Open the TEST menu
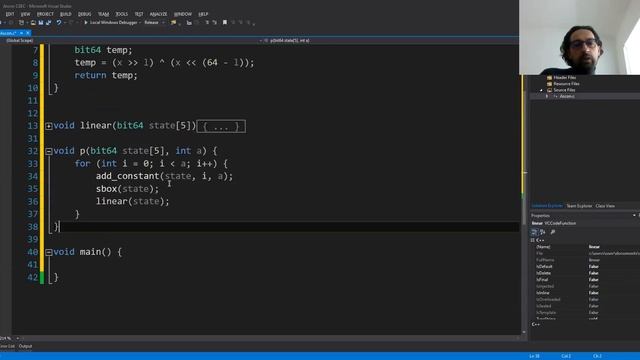 click(139, 14)
